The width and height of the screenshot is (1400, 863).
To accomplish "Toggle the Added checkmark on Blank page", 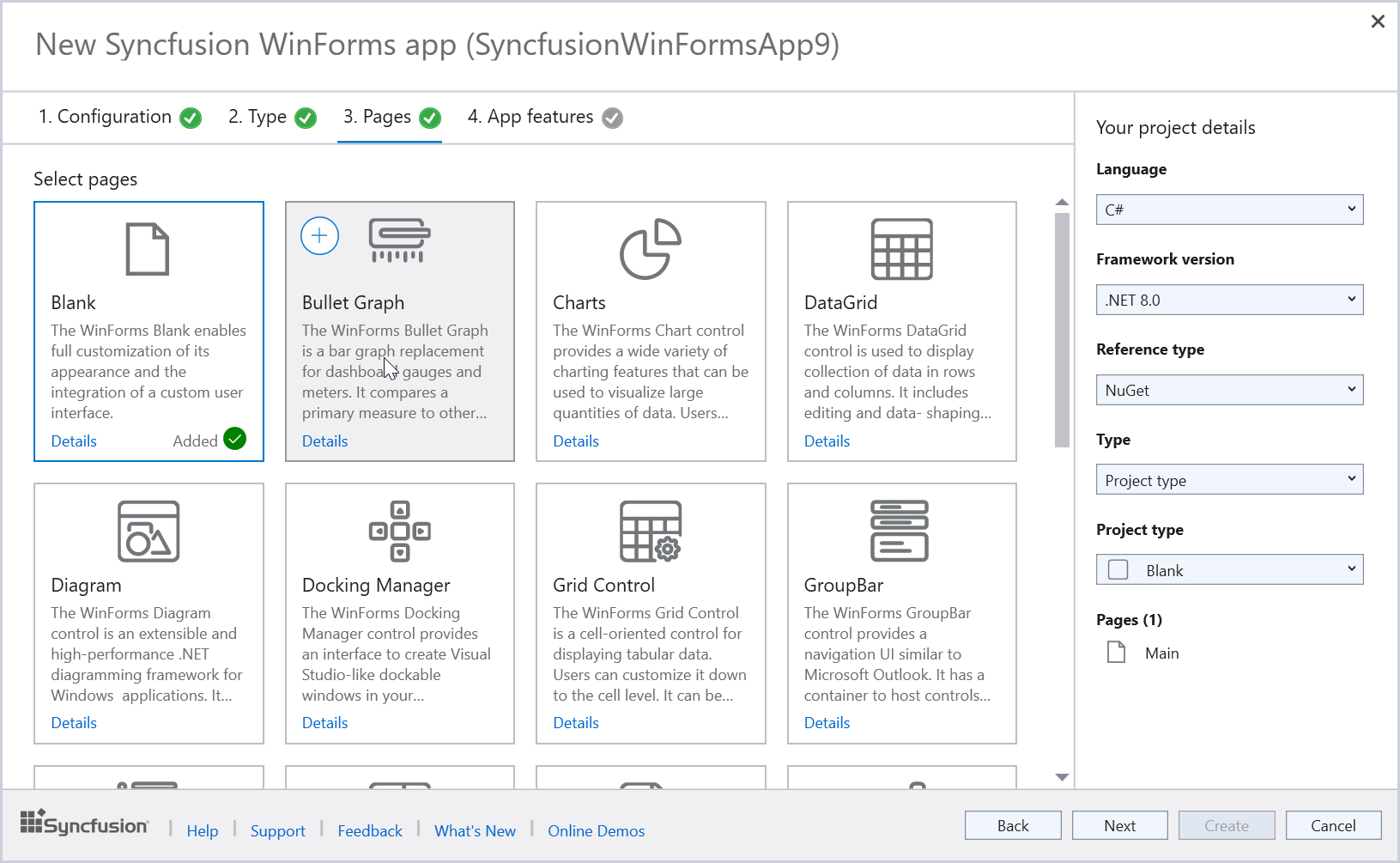I will tap(234, 439).
